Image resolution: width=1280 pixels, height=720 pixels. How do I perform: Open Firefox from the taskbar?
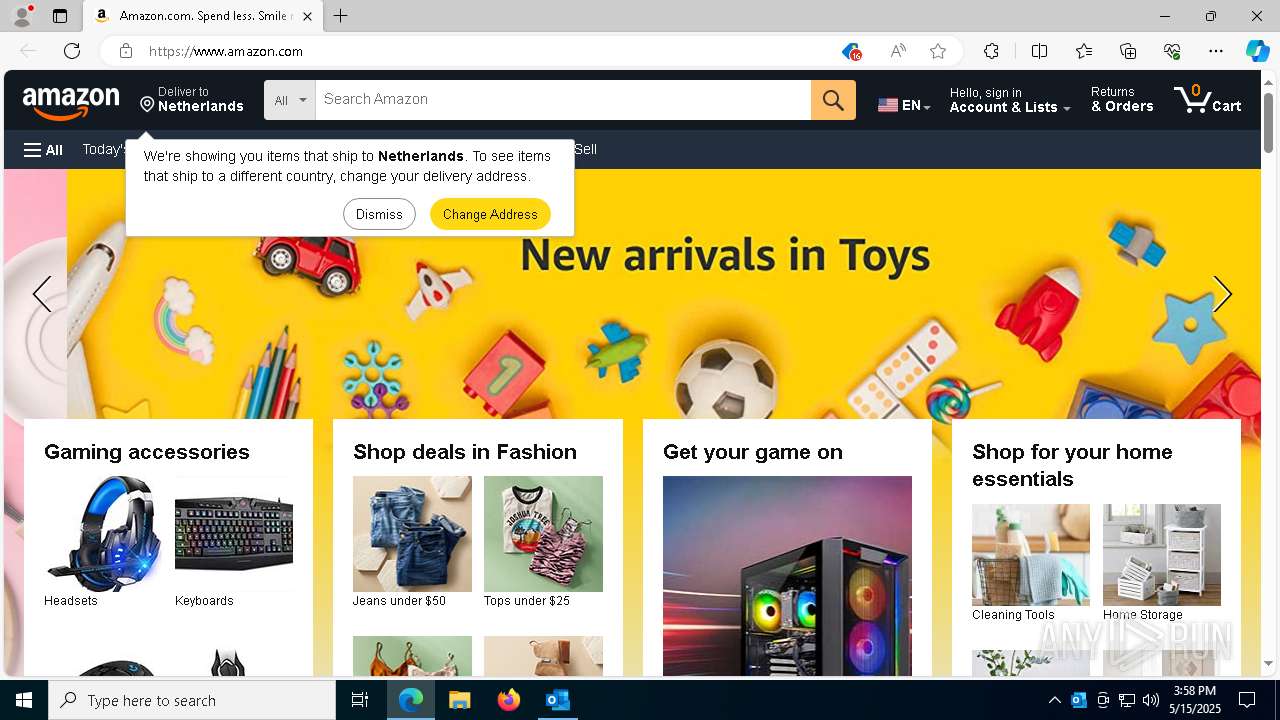pos(509,700)
